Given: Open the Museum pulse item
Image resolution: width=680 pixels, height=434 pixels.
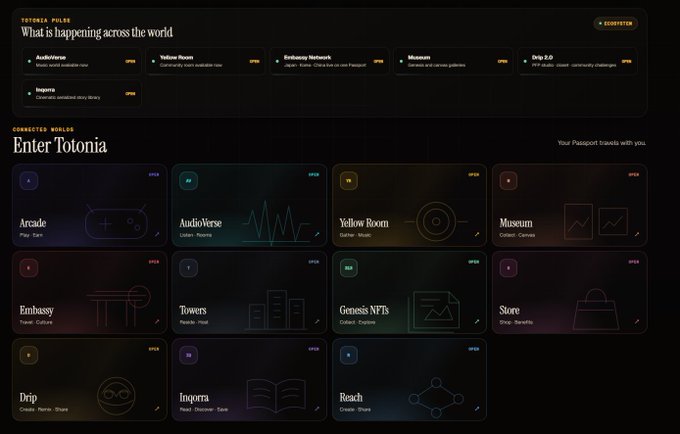Looking at the screenshot, I should pyautogui.click(x=454, y=61).
